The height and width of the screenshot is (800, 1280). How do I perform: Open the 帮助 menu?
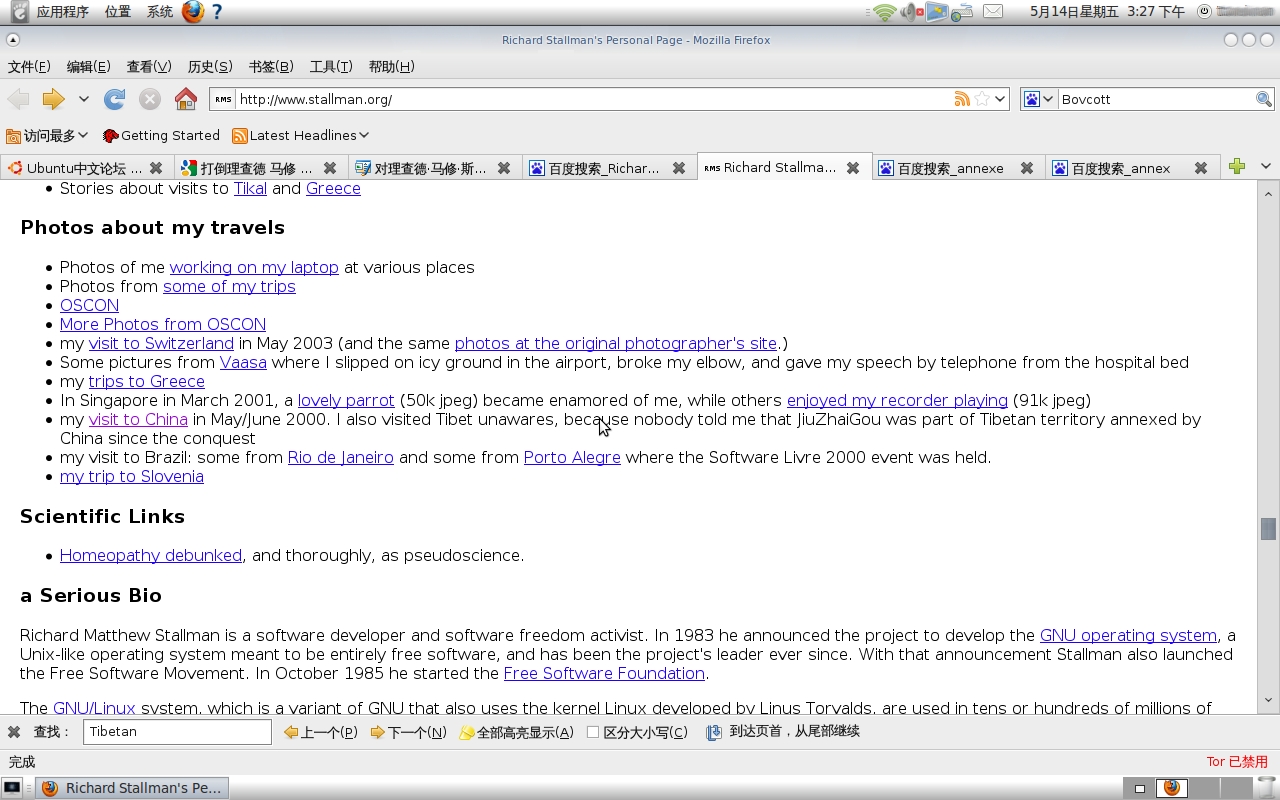point(391,66)
